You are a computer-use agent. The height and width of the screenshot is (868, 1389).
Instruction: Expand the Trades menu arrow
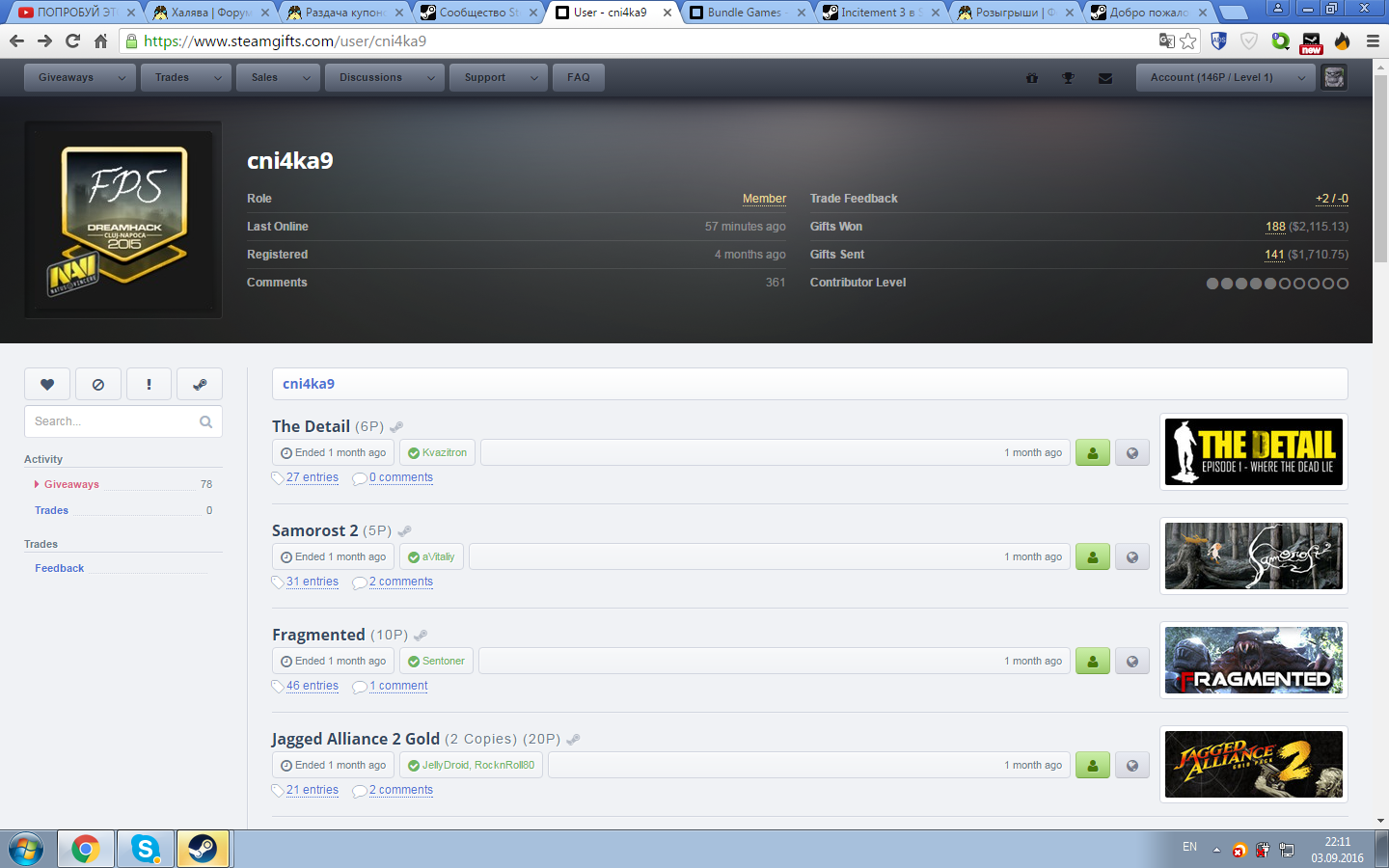point(218,78)
